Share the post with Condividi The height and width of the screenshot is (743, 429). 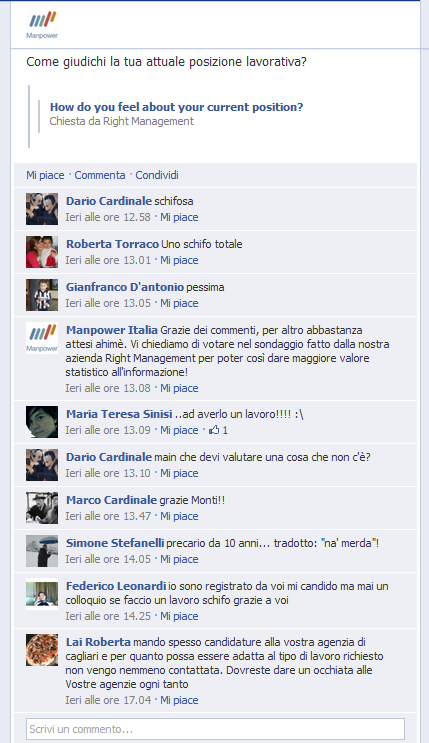[157, 175]
